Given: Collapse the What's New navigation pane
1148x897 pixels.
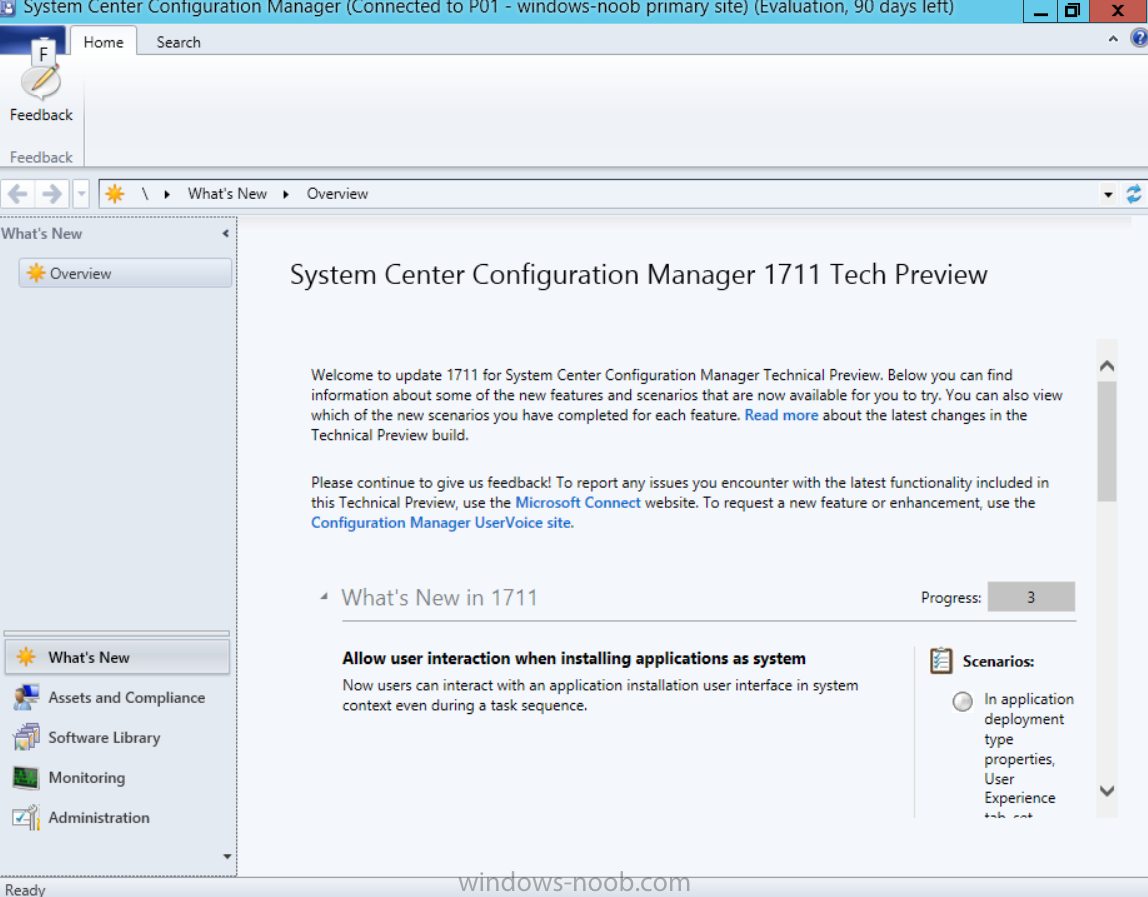Looking at the screenshot, I should click(226, 234).
